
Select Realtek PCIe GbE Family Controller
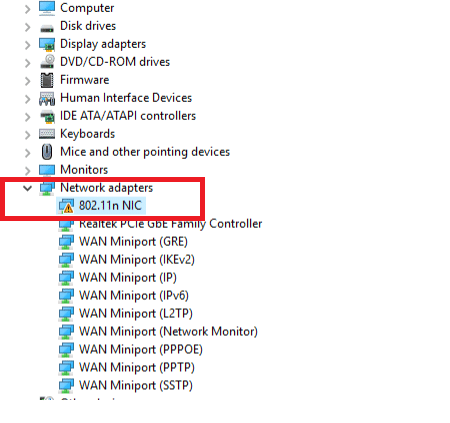pos(170,224)
